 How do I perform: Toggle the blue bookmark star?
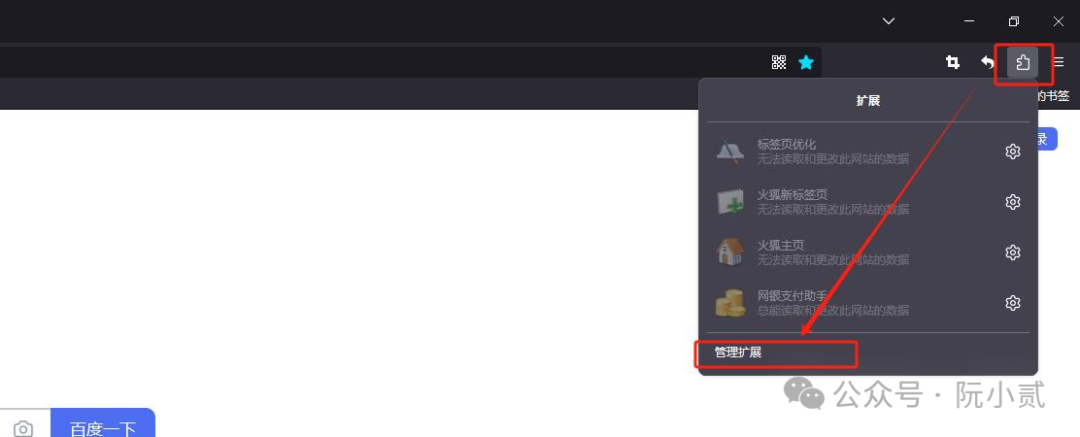pyautogui.click(x=806, y=63)
